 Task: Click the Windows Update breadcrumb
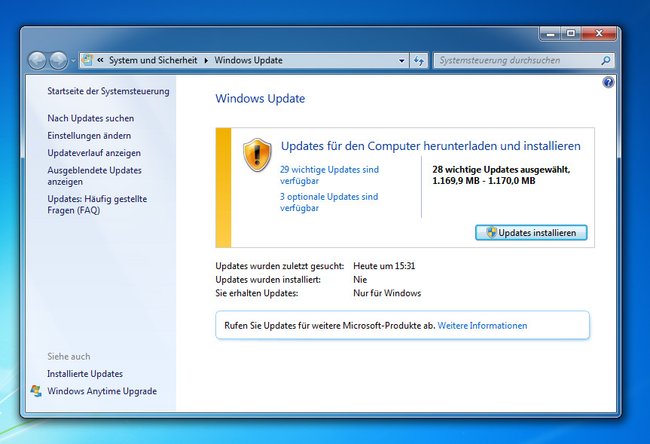[x=248, y=61]
